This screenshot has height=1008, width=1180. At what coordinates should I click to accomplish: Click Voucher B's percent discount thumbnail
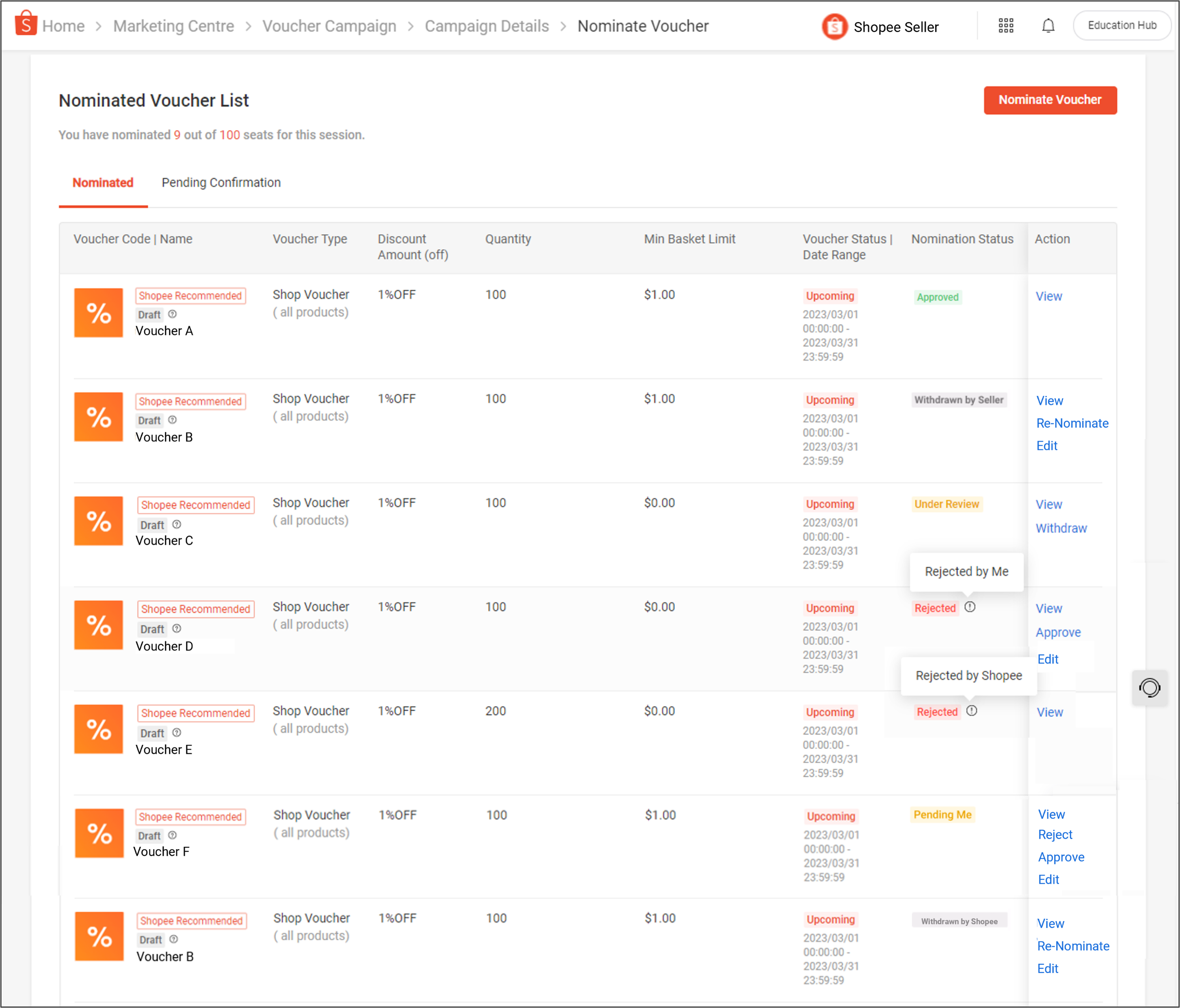[x=98, y=416]
